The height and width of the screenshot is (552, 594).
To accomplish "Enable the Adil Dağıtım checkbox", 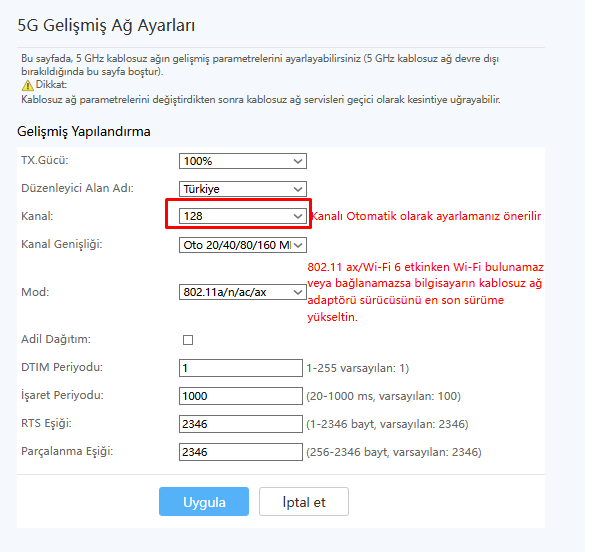I will [188, 340].
